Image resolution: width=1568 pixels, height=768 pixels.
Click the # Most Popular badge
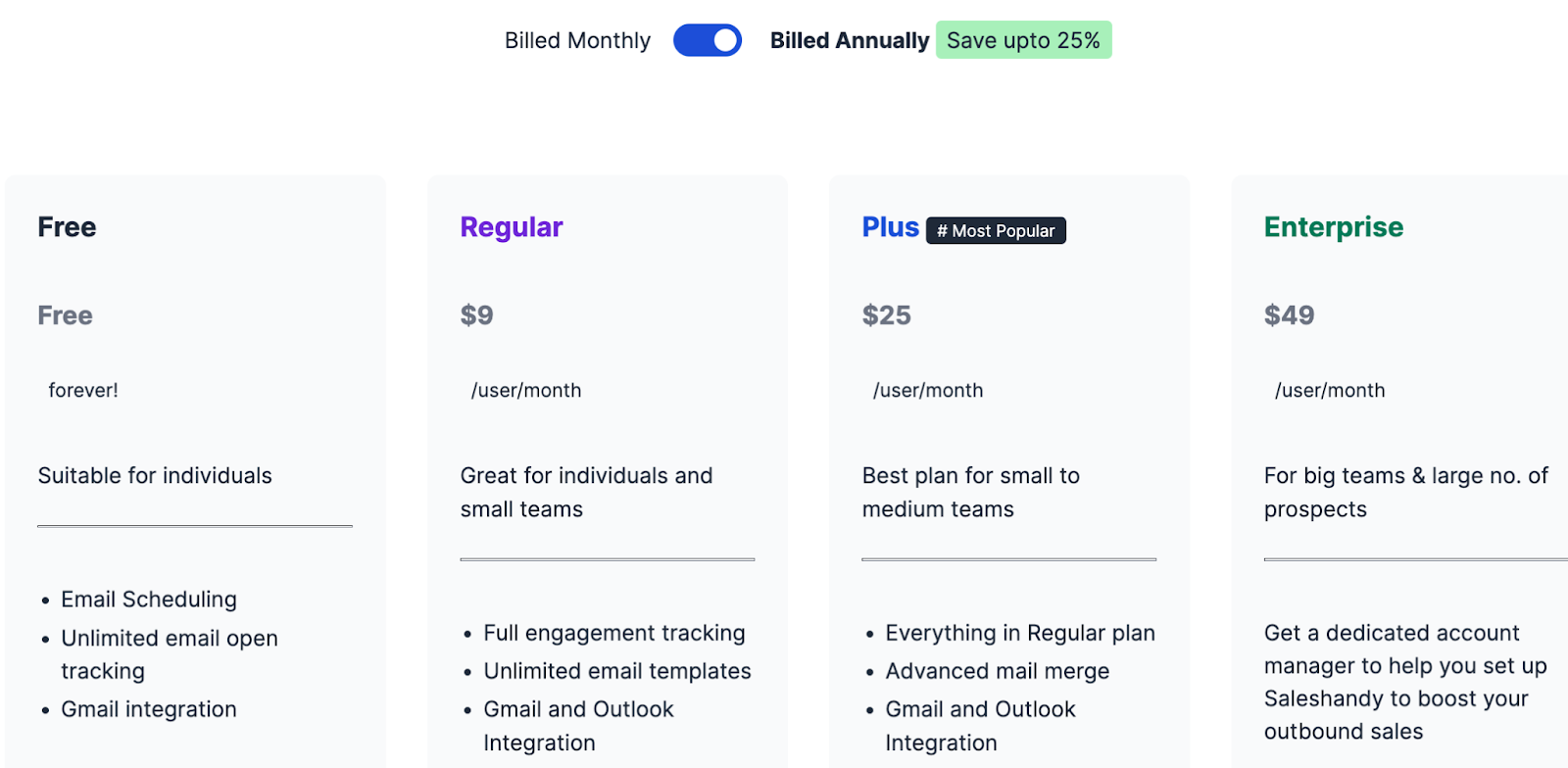coord(996,230)
